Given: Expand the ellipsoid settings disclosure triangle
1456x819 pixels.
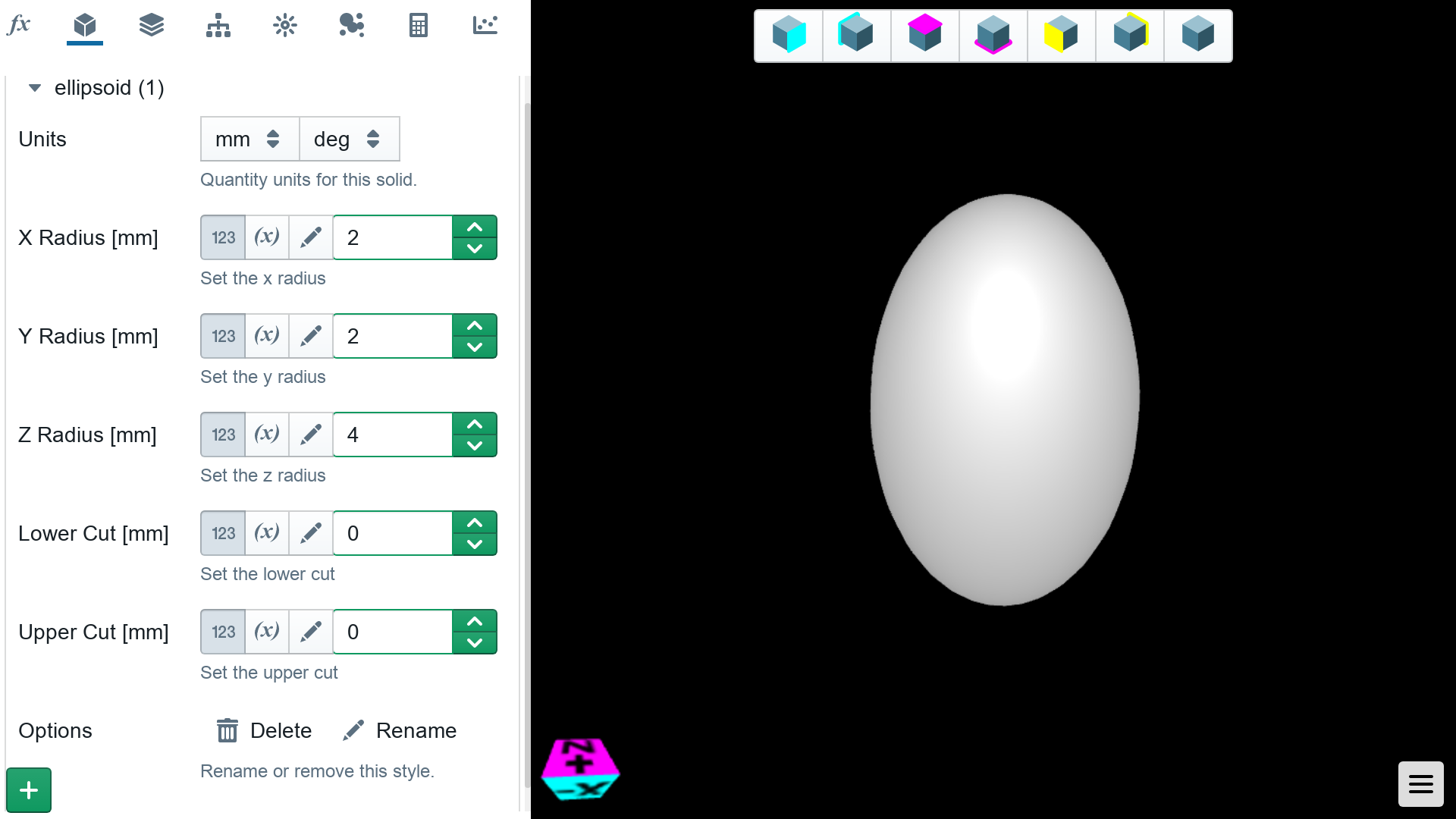Looking at the screenshot, I should [x=35, y=87].
